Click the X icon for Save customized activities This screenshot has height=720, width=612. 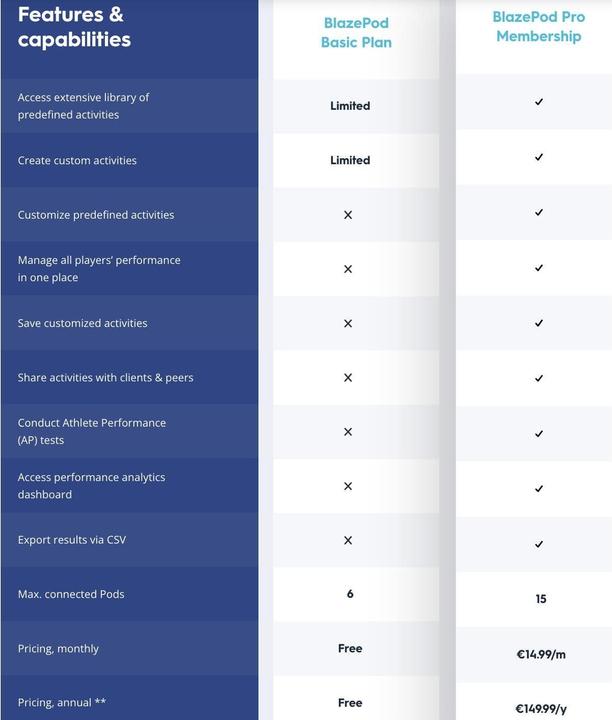tap(348, 323)
